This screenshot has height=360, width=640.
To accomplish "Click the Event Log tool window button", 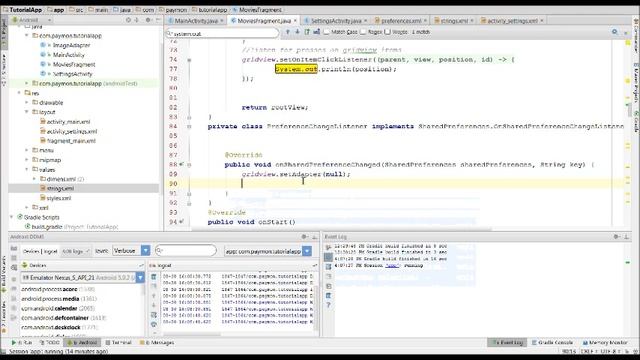I will (x=507, y=342).
